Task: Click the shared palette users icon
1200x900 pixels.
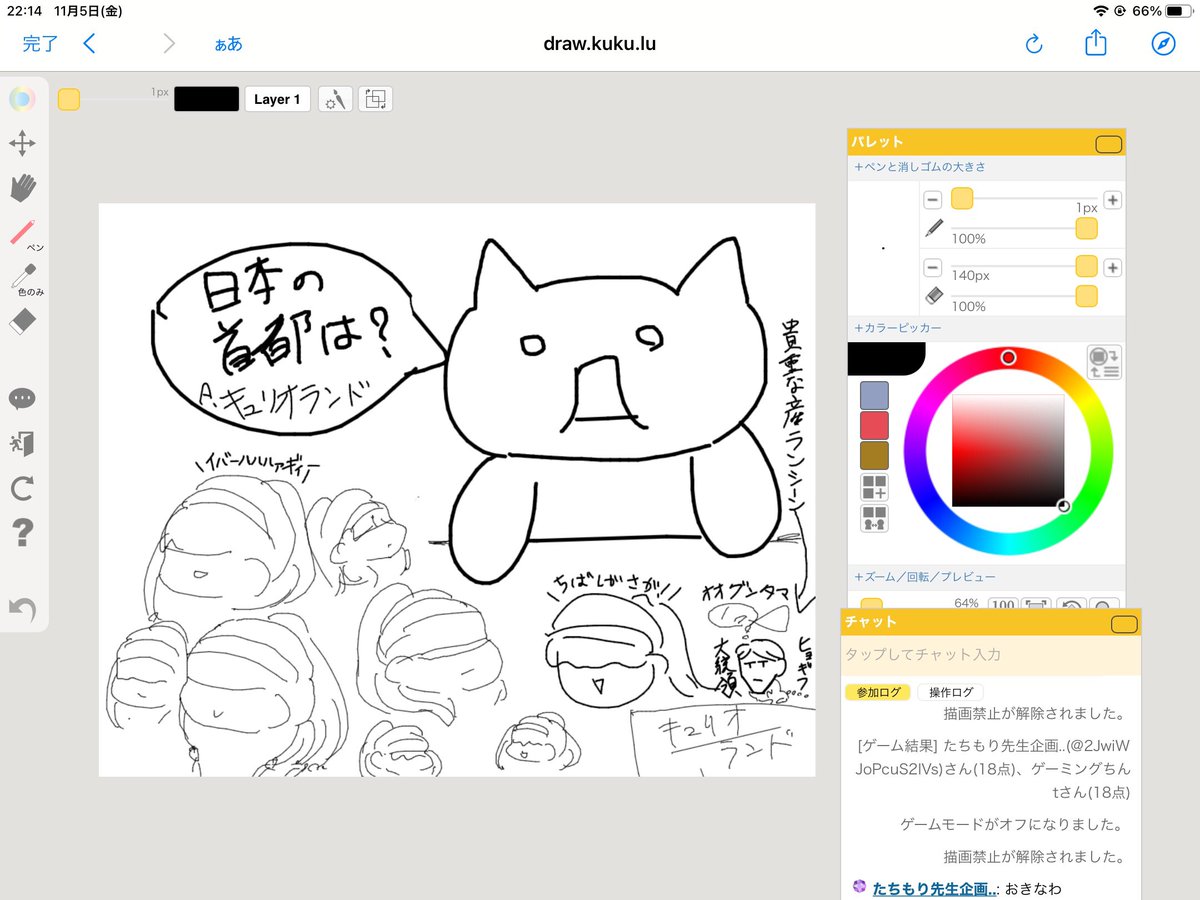Action: tap(874, 519)
